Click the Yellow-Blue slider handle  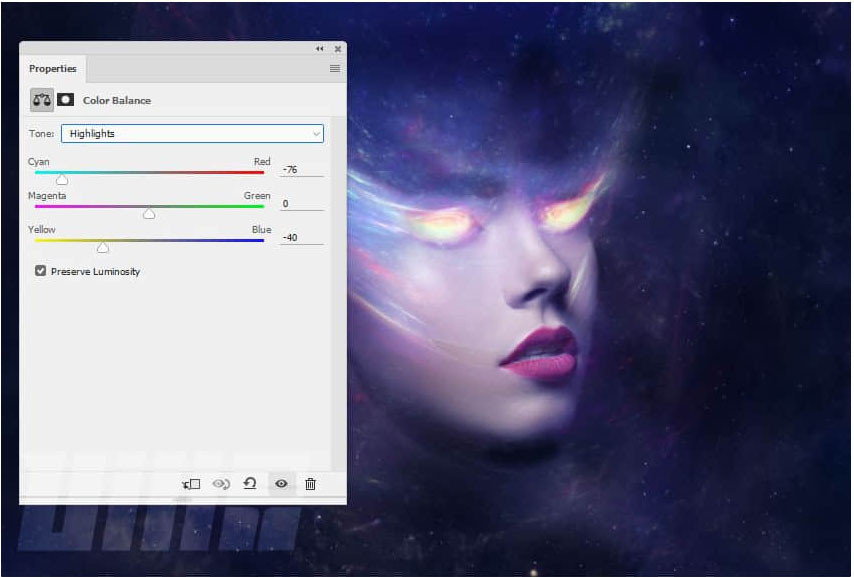(x=102, y=247)
